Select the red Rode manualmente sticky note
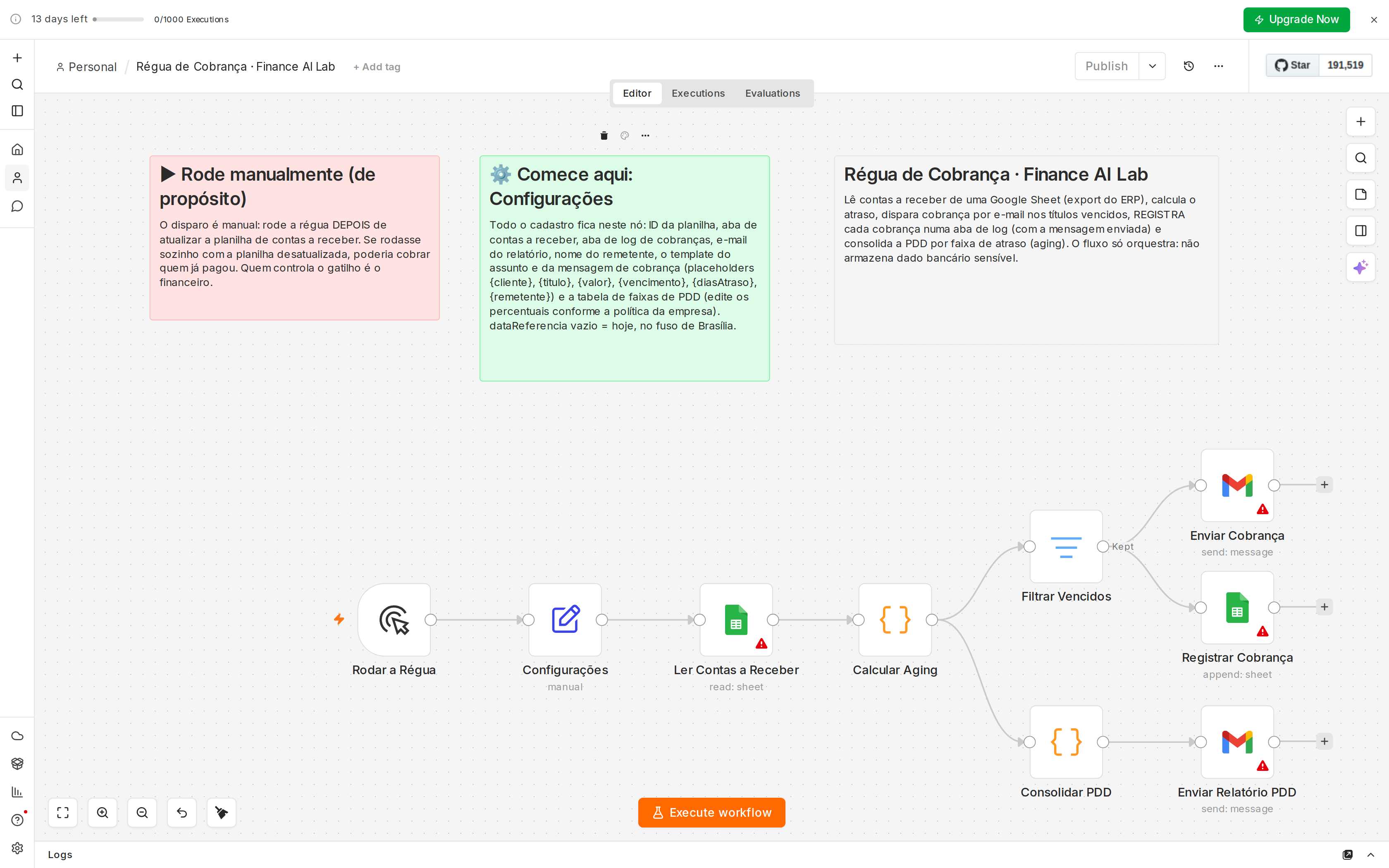The width and height of the screenshot is (1389, 868). (294, 238)
